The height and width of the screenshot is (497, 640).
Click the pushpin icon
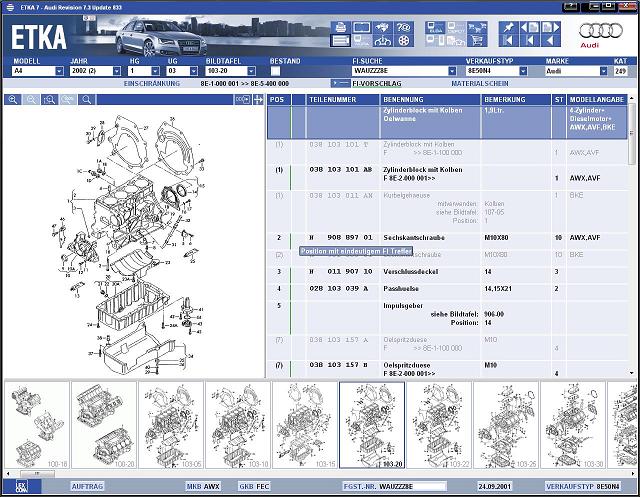[509, 28]
